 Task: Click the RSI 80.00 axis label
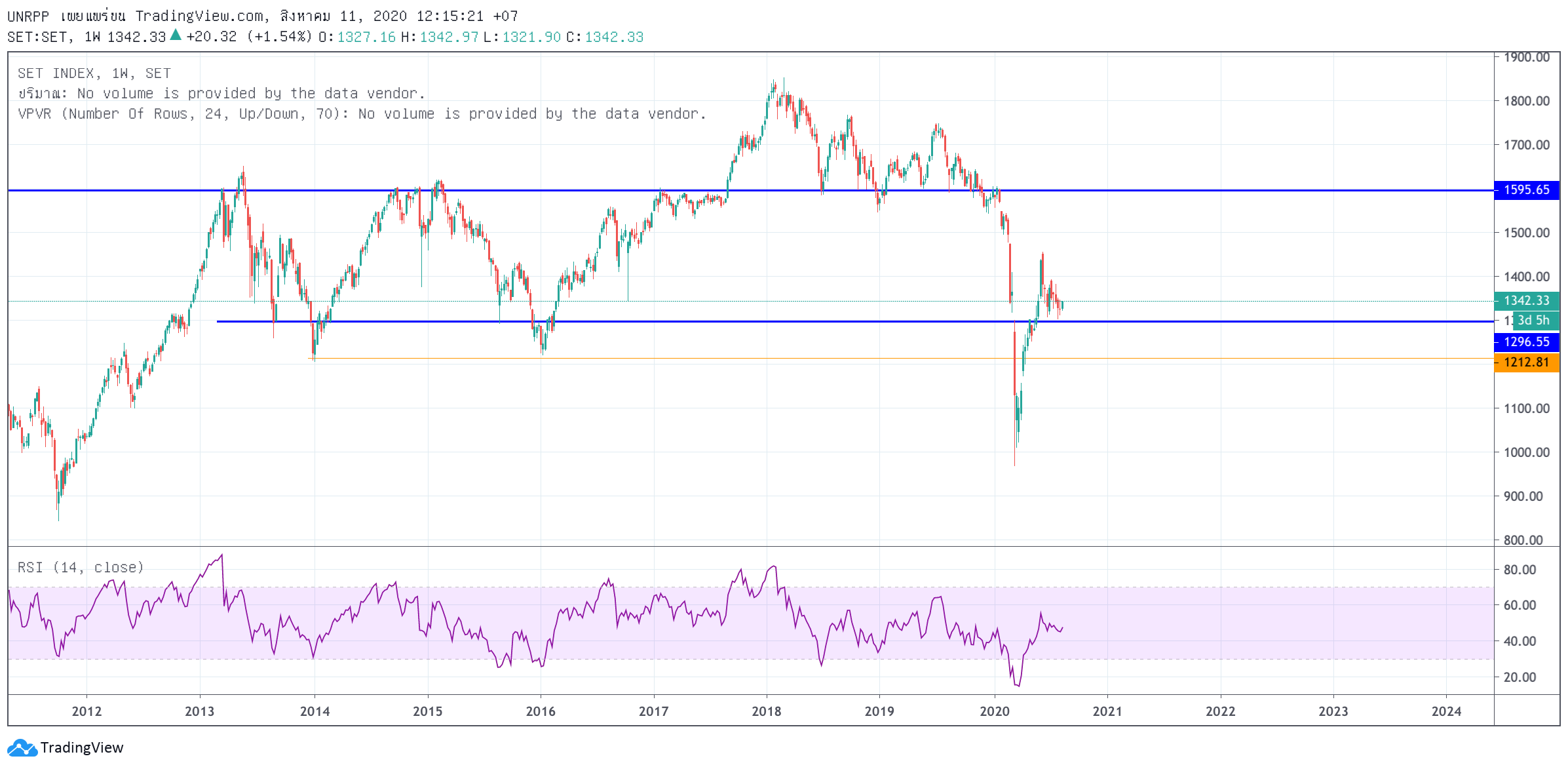1520,570
